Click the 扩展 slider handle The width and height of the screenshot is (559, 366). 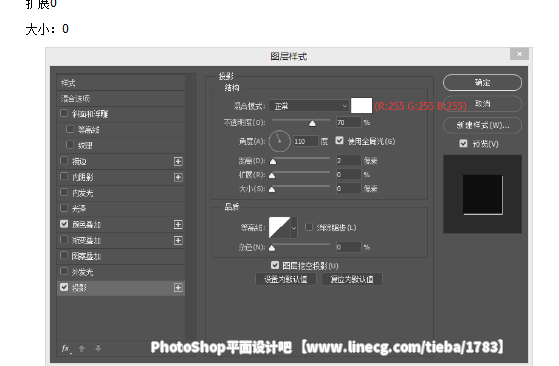[272, 175]
